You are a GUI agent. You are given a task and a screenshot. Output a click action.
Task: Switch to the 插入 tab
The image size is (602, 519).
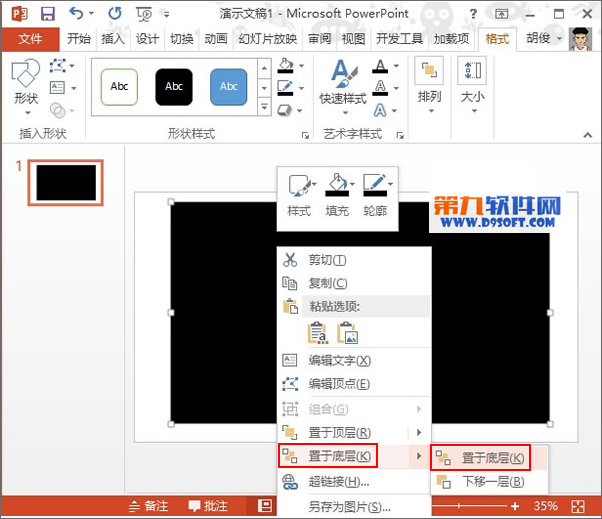tap(113, 39)
